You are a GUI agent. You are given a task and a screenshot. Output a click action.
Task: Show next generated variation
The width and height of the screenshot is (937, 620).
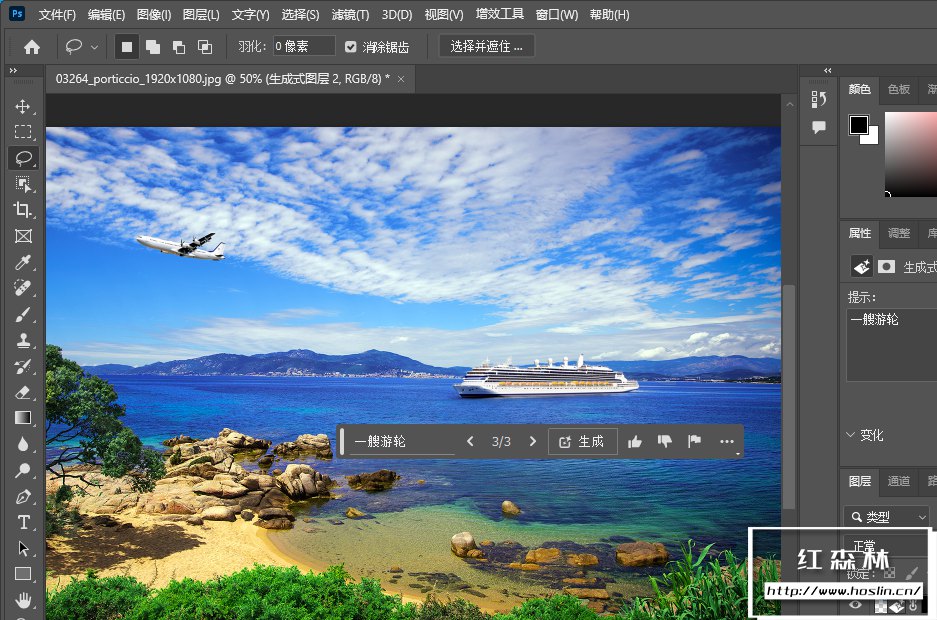[532, 441]
